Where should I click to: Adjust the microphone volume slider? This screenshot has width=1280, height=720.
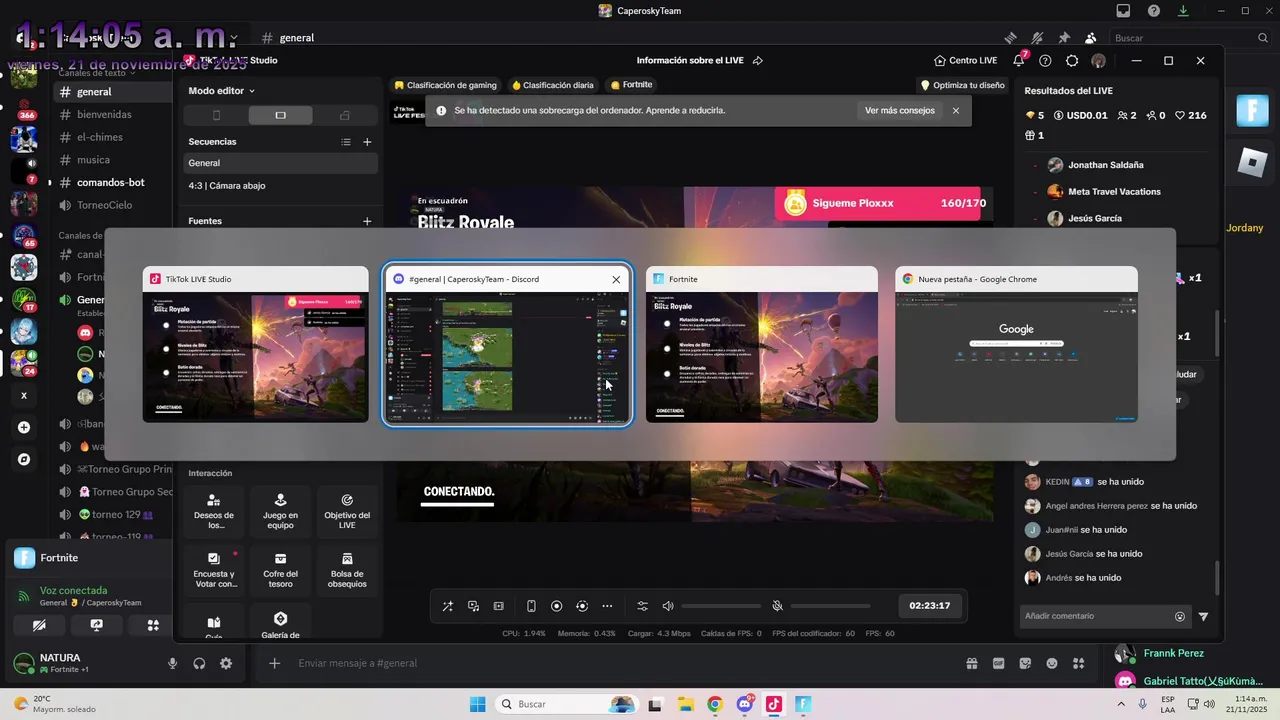point(830,606)
